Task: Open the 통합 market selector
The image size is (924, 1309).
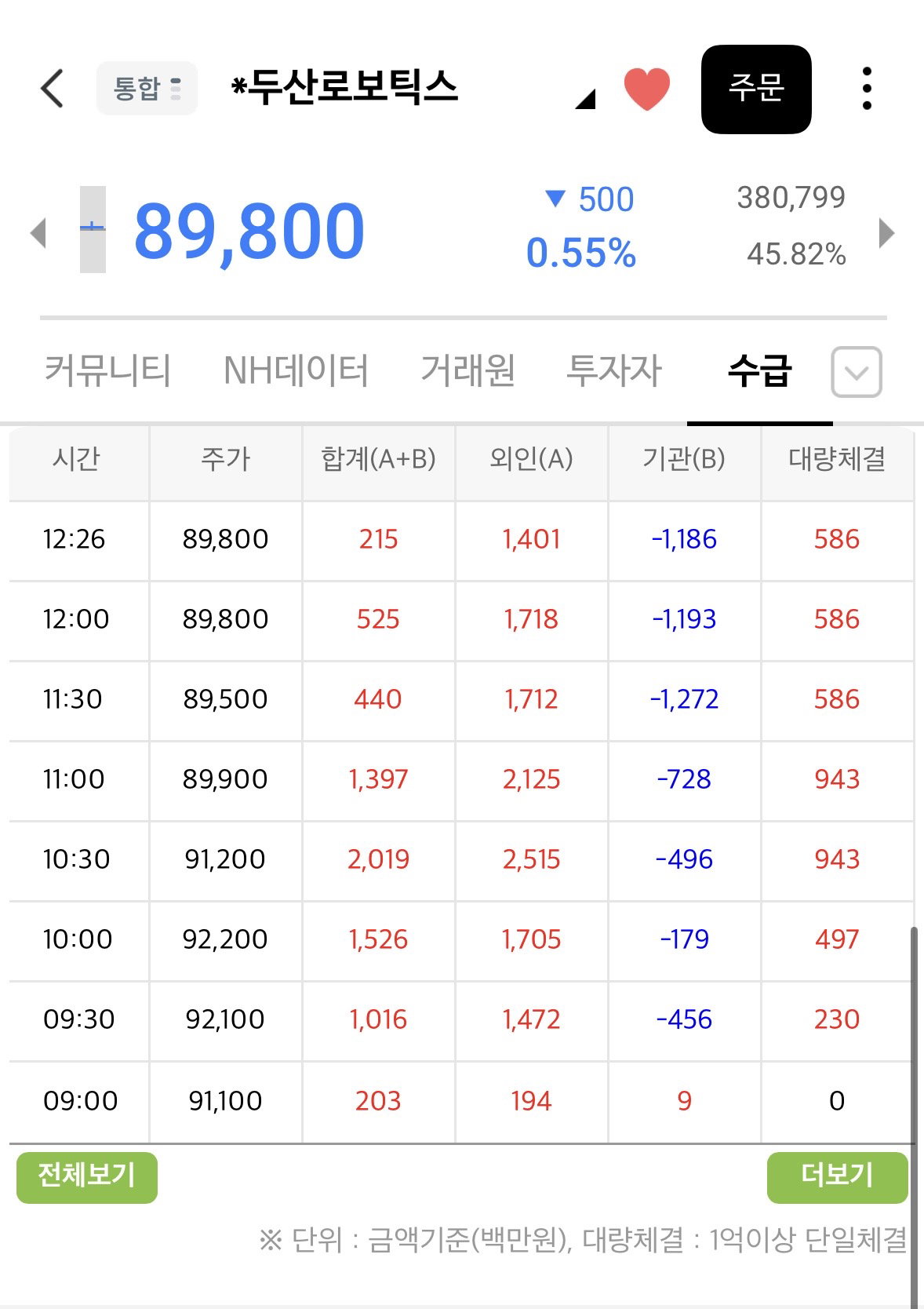Action: (147, 88)
